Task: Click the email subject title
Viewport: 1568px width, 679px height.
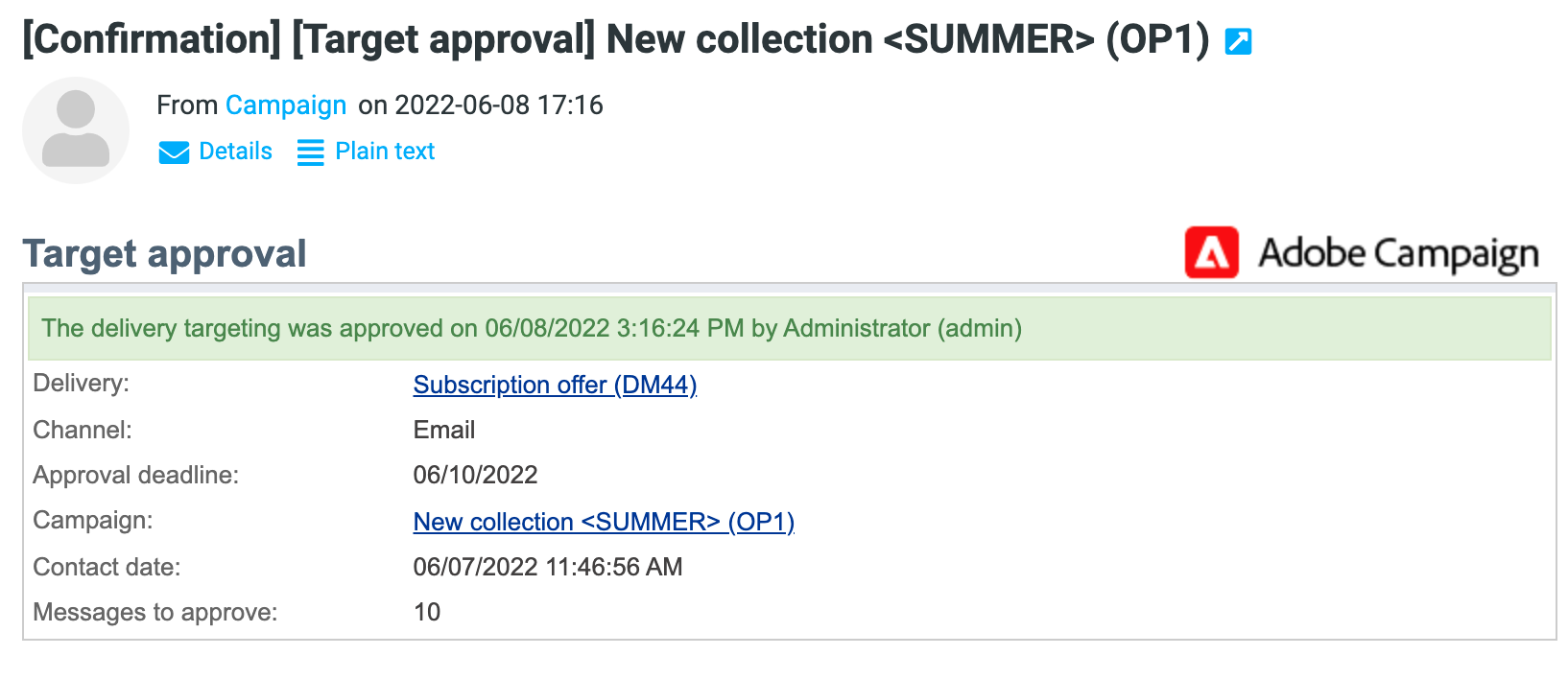Action: pos(616,40)
